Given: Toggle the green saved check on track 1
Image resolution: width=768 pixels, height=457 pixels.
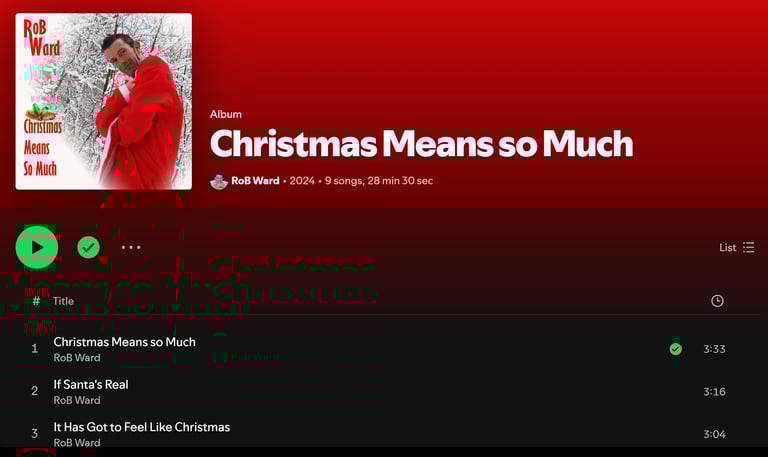Looking at the screenshot, I should pos(675,349).
